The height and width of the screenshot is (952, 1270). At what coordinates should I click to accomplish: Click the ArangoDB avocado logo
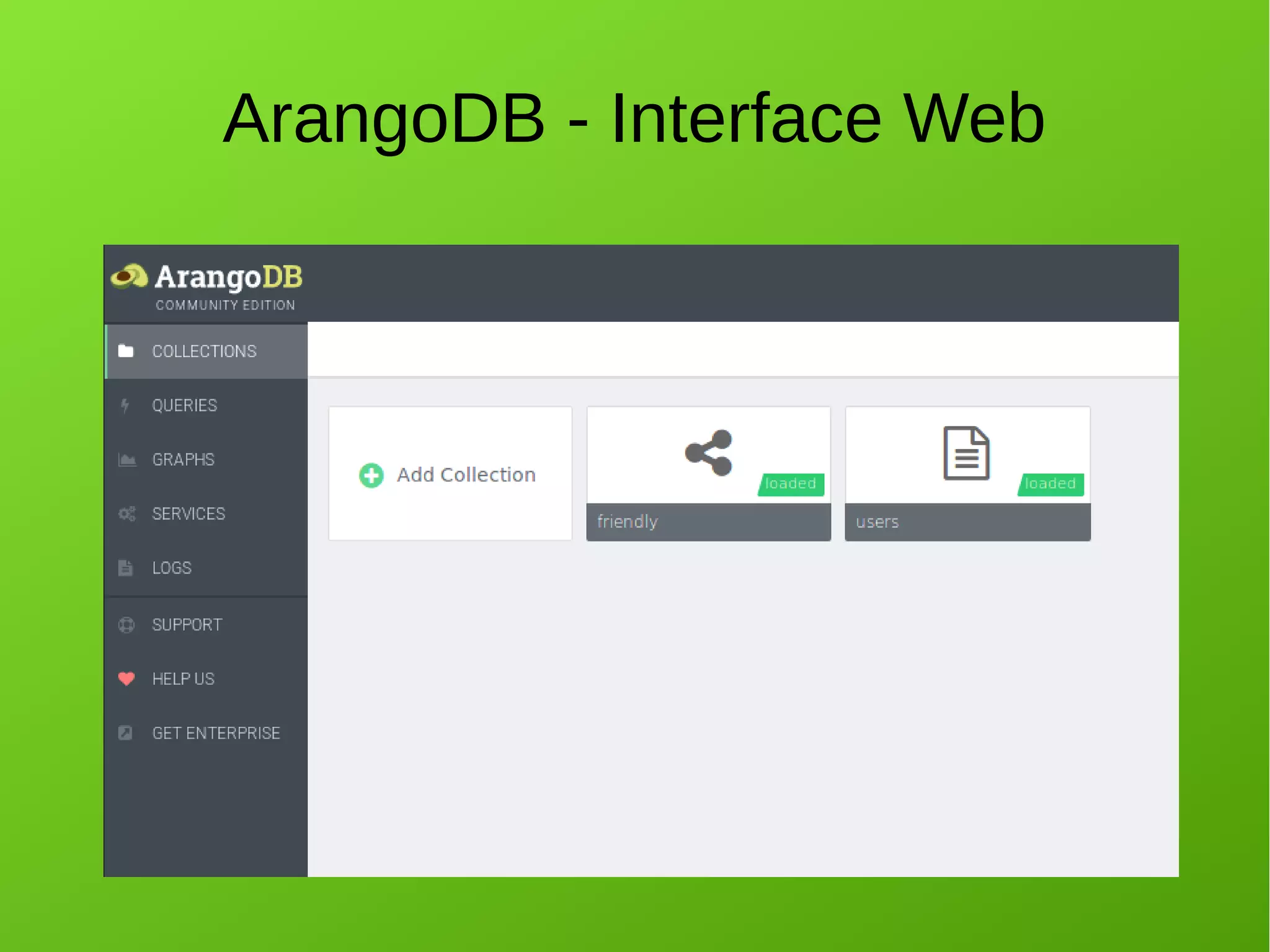[x=129, y=277]
